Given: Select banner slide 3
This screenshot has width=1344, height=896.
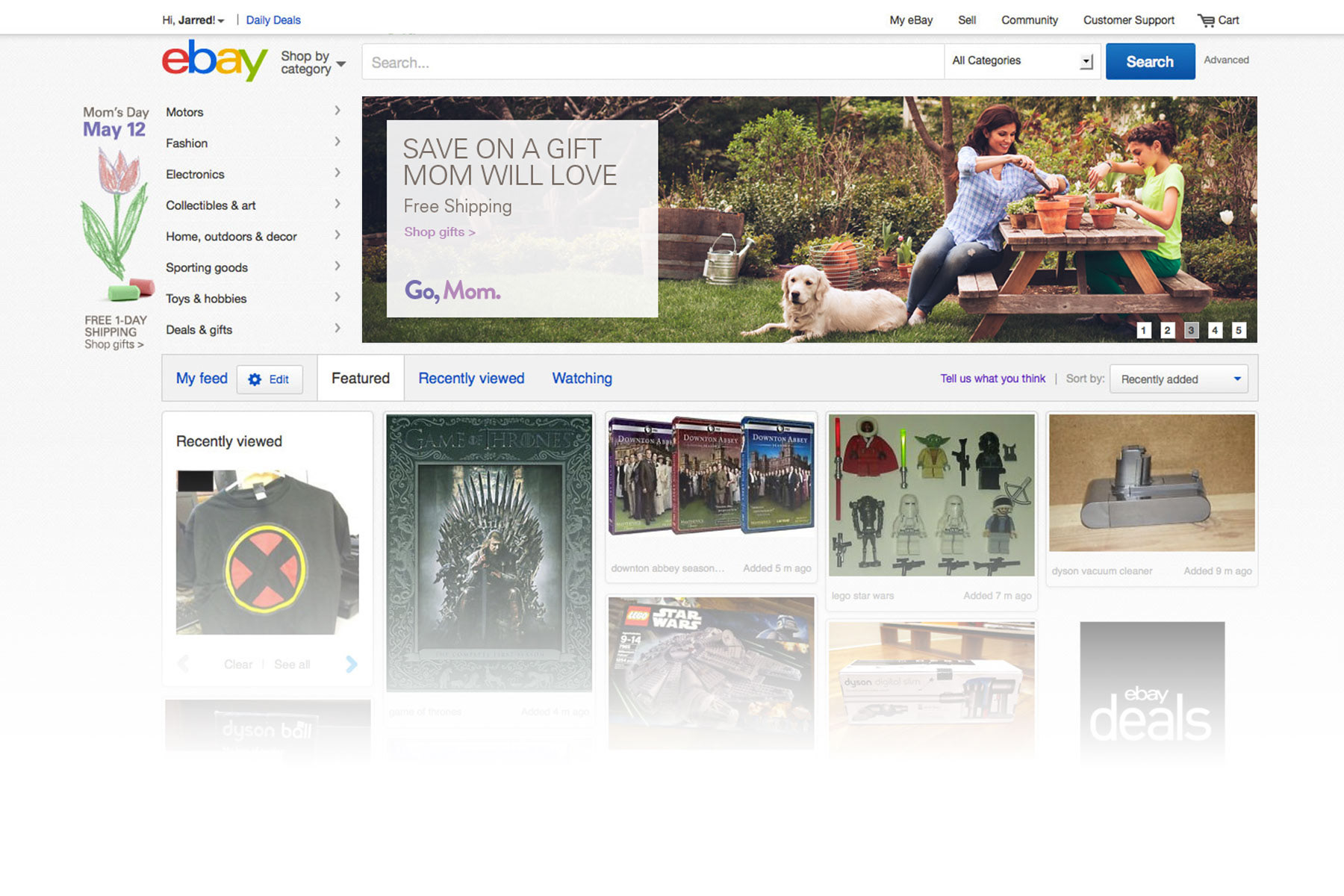Looking at the screenshot, I should pos(1192,330).
